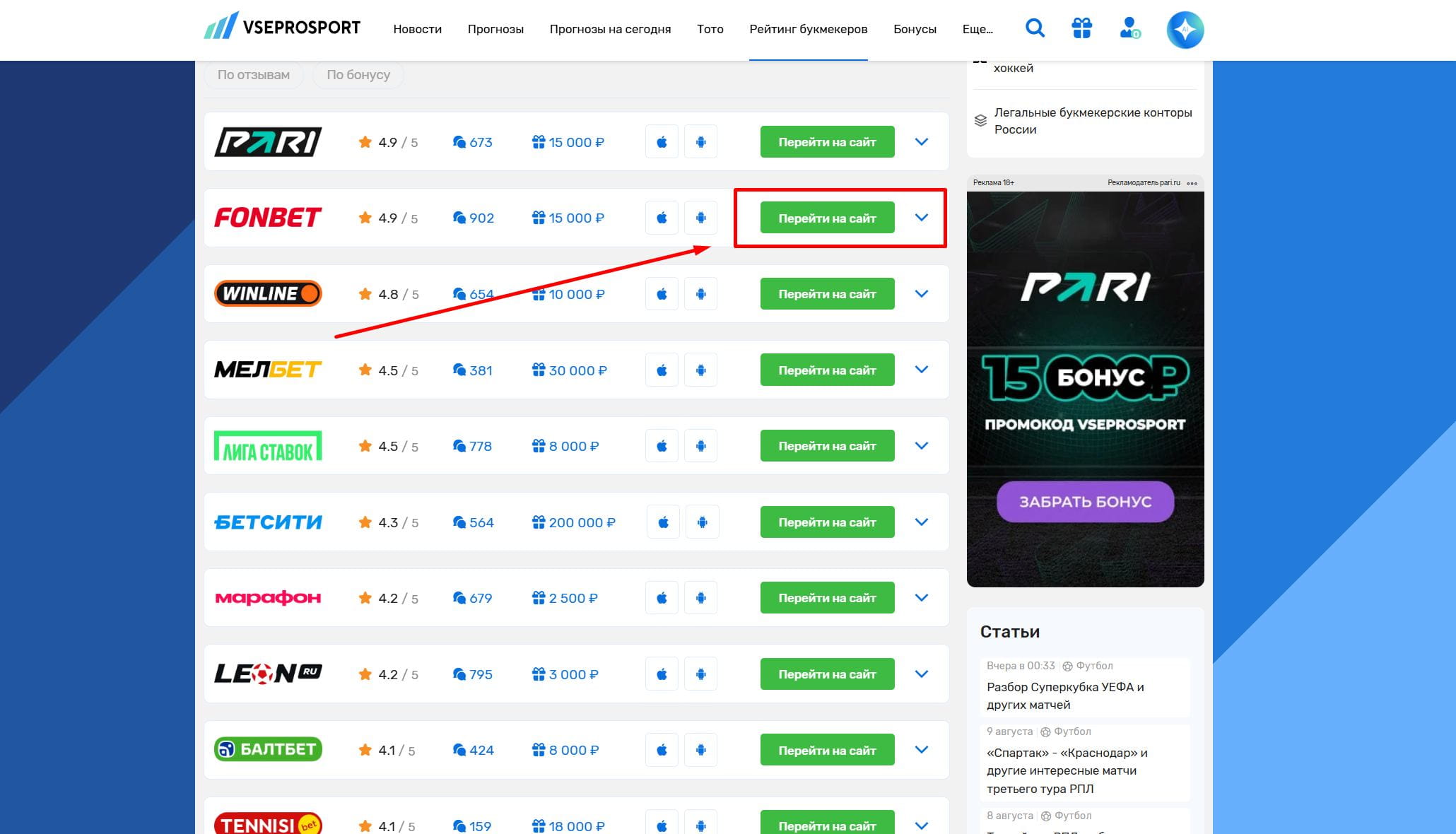Open the Бонусы menu item
The height and width of the screenshot is (834, 1456).
point(915,29)
